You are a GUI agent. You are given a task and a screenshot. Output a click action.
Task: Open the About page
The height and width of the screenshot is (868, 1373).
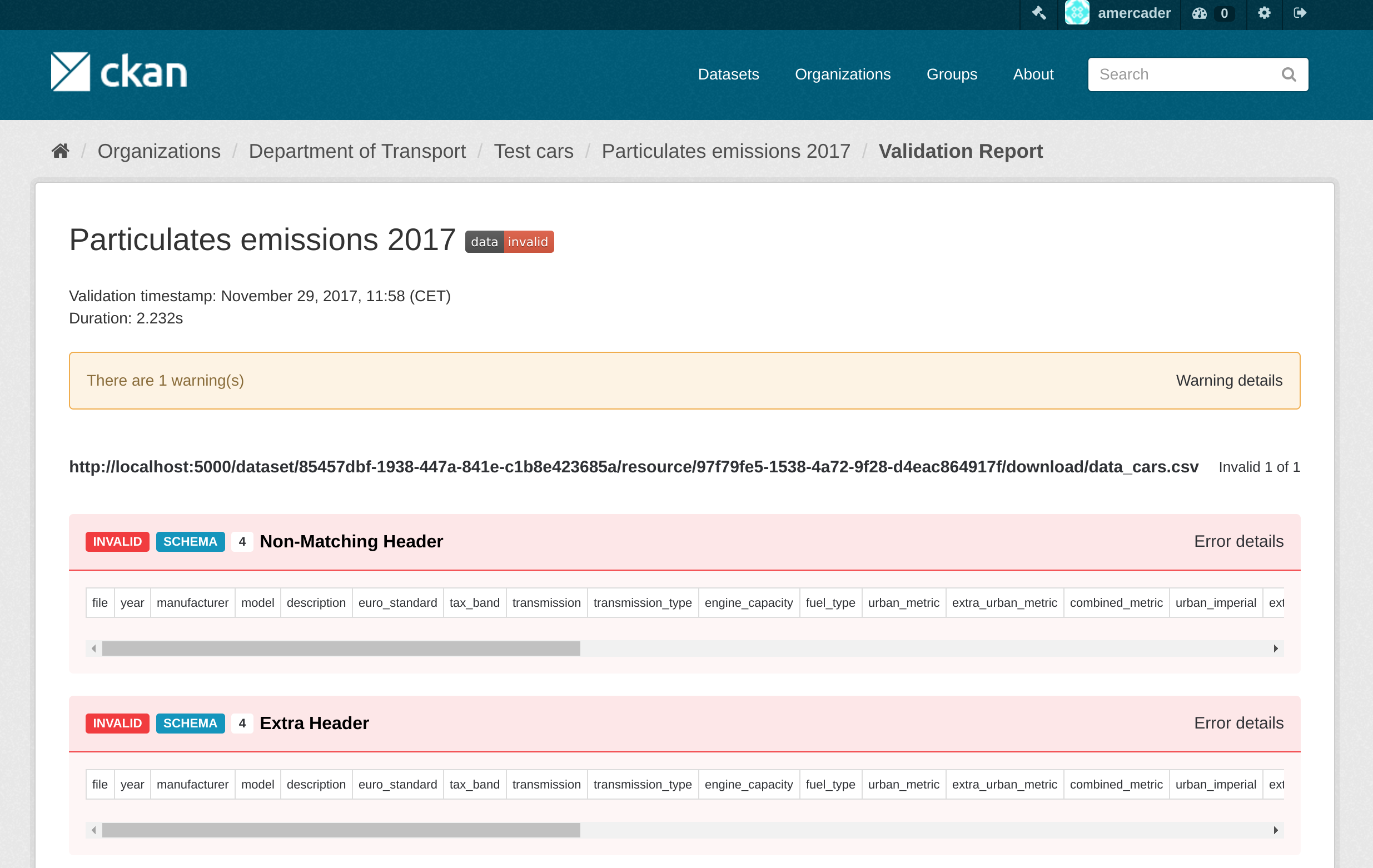[1033, 74]
